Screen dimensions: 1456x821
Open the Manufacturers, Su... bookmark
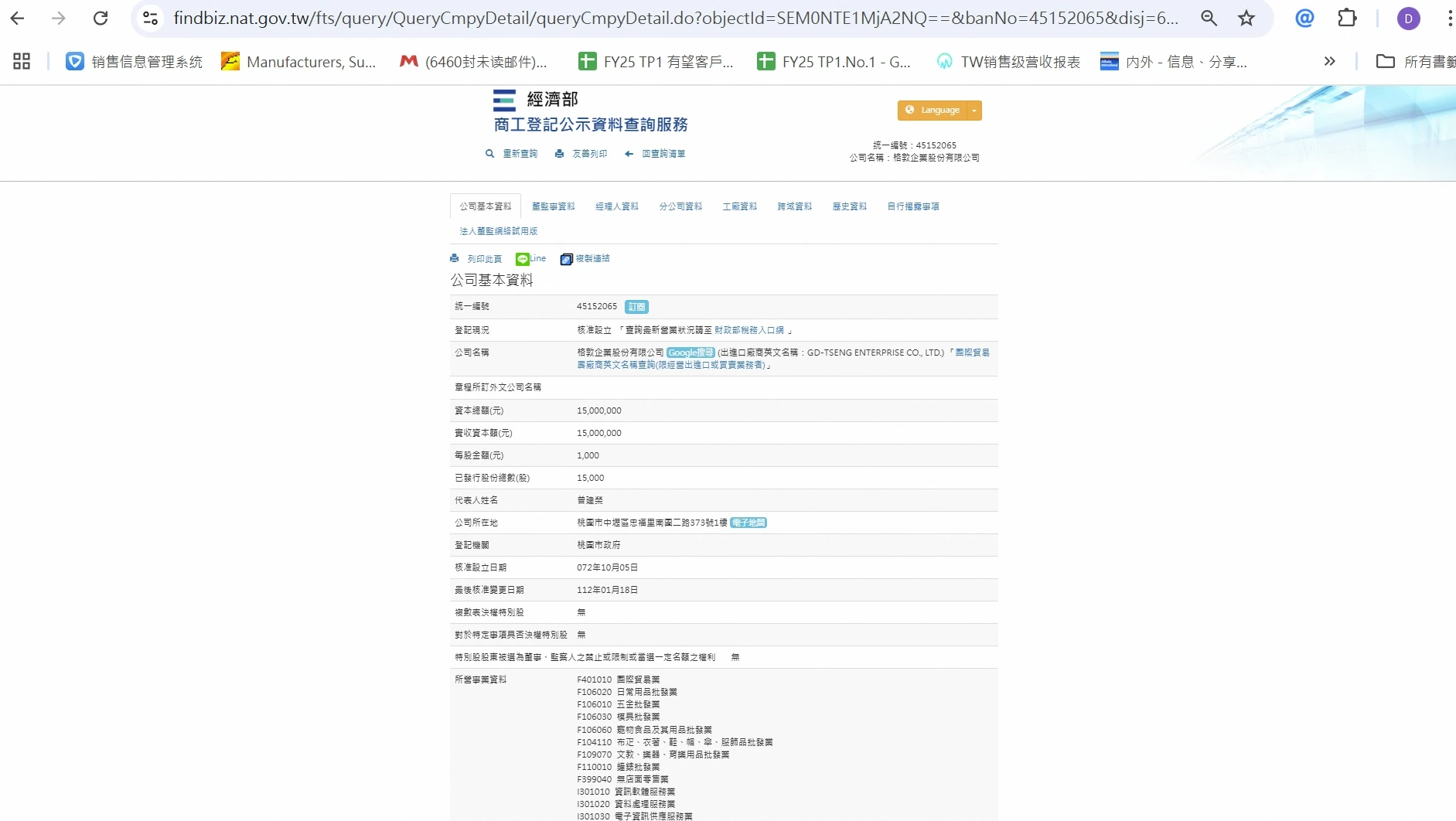298,62
